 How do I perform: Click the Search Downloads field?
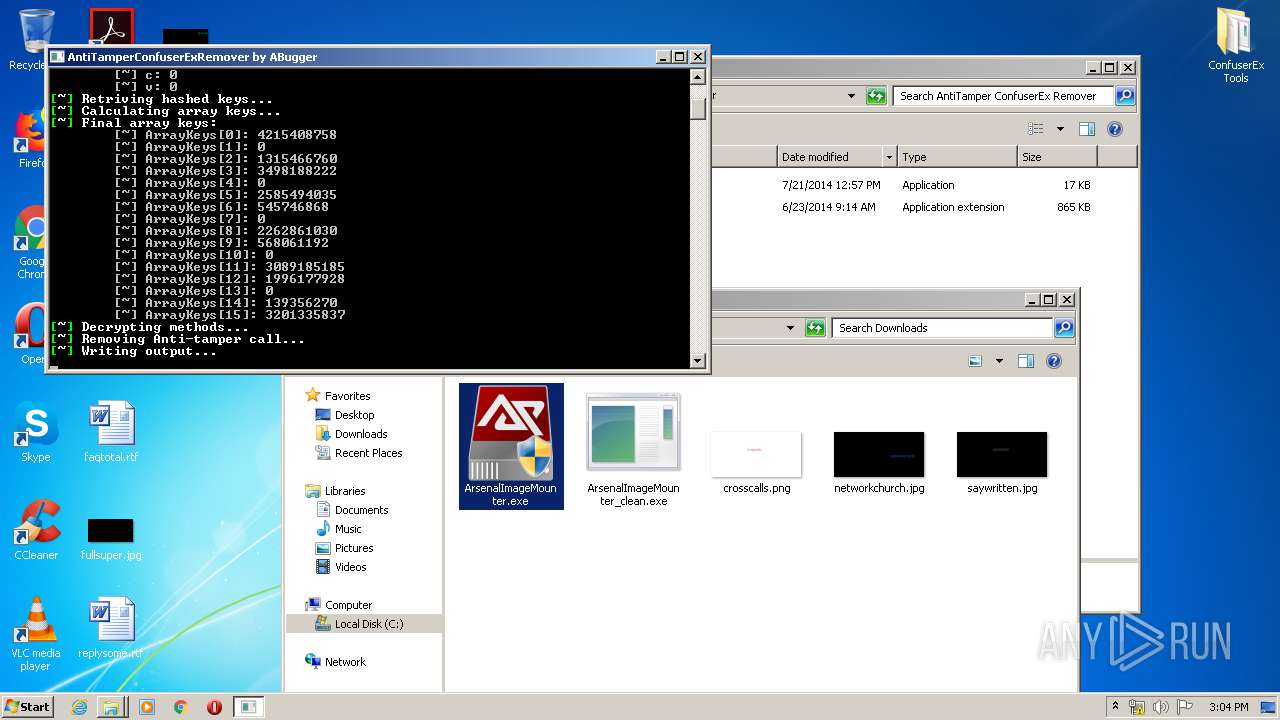[943, 328]
